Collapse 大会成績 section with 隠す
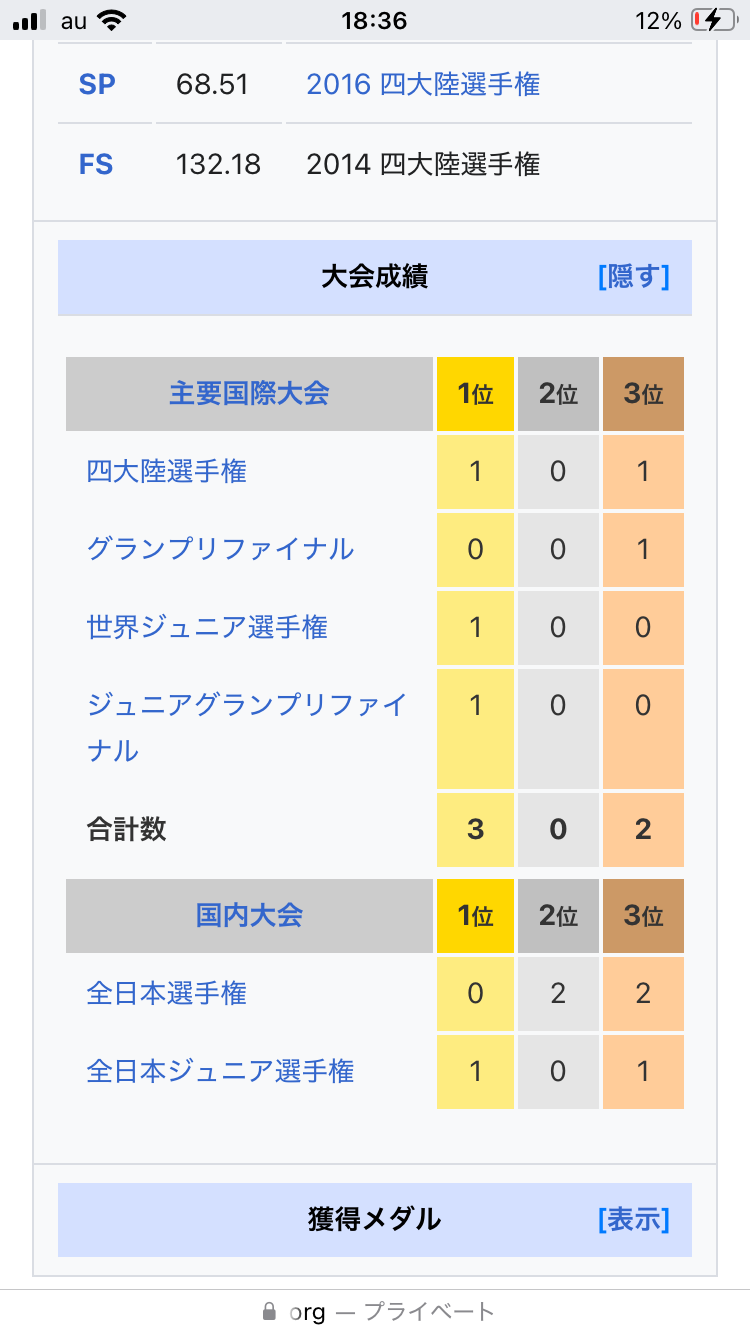 tap(633, 277)
